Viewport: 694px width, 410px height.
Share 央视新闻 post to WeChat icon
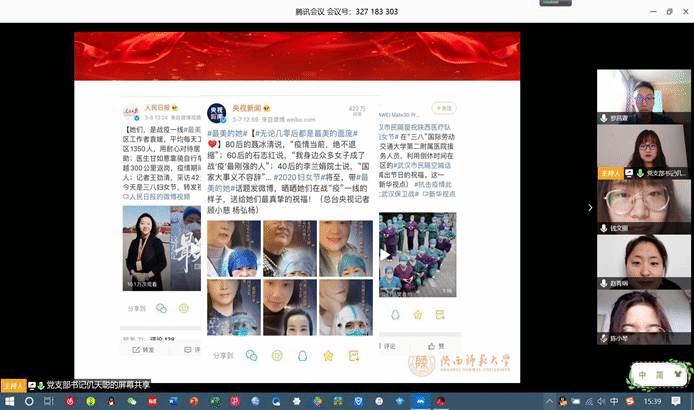pyautogui.click(x=251, y=356)
